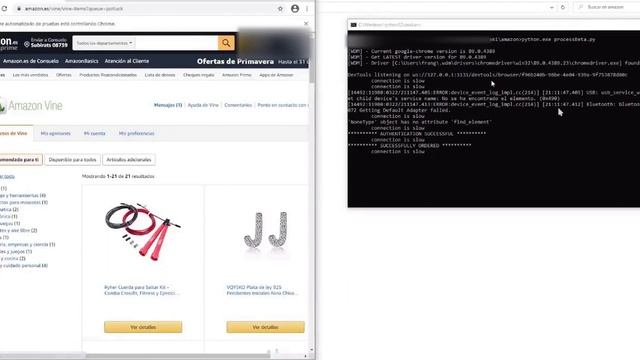Filter by 'y cocina (2)' category
640x360 pixels.
point(13,258)
